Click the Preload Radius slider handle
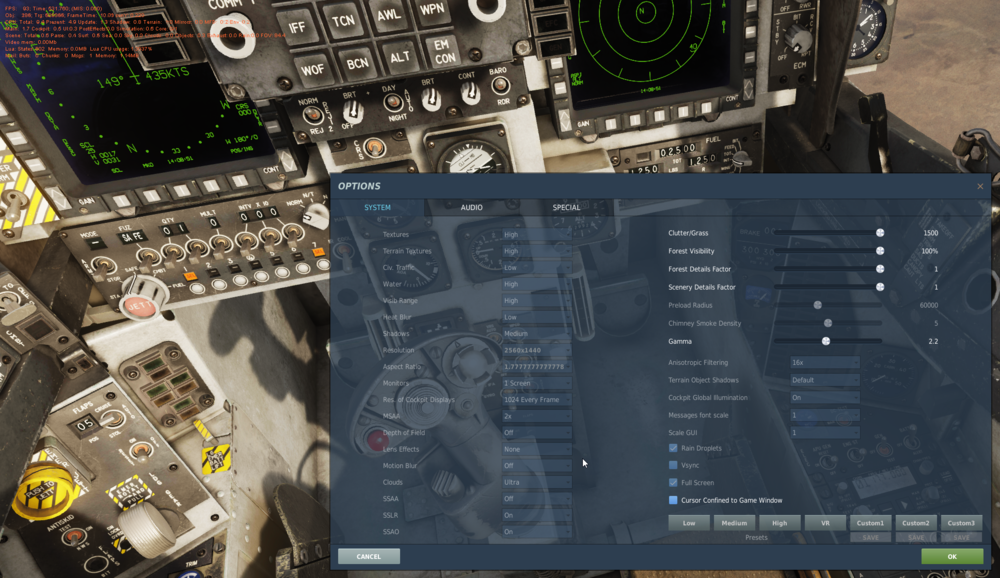Viewport: 1000px width, 578px height. click(818, 305)
